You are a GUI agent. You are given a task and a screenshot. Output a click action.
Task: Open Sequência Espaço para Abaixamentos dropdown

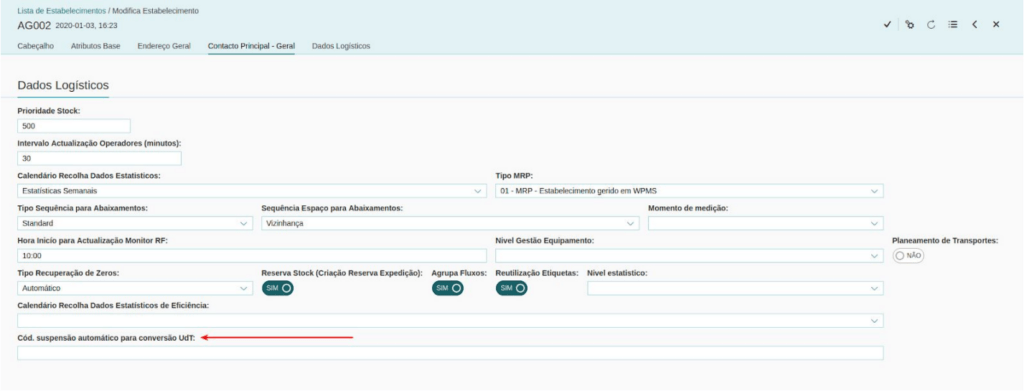coord(450,224)
